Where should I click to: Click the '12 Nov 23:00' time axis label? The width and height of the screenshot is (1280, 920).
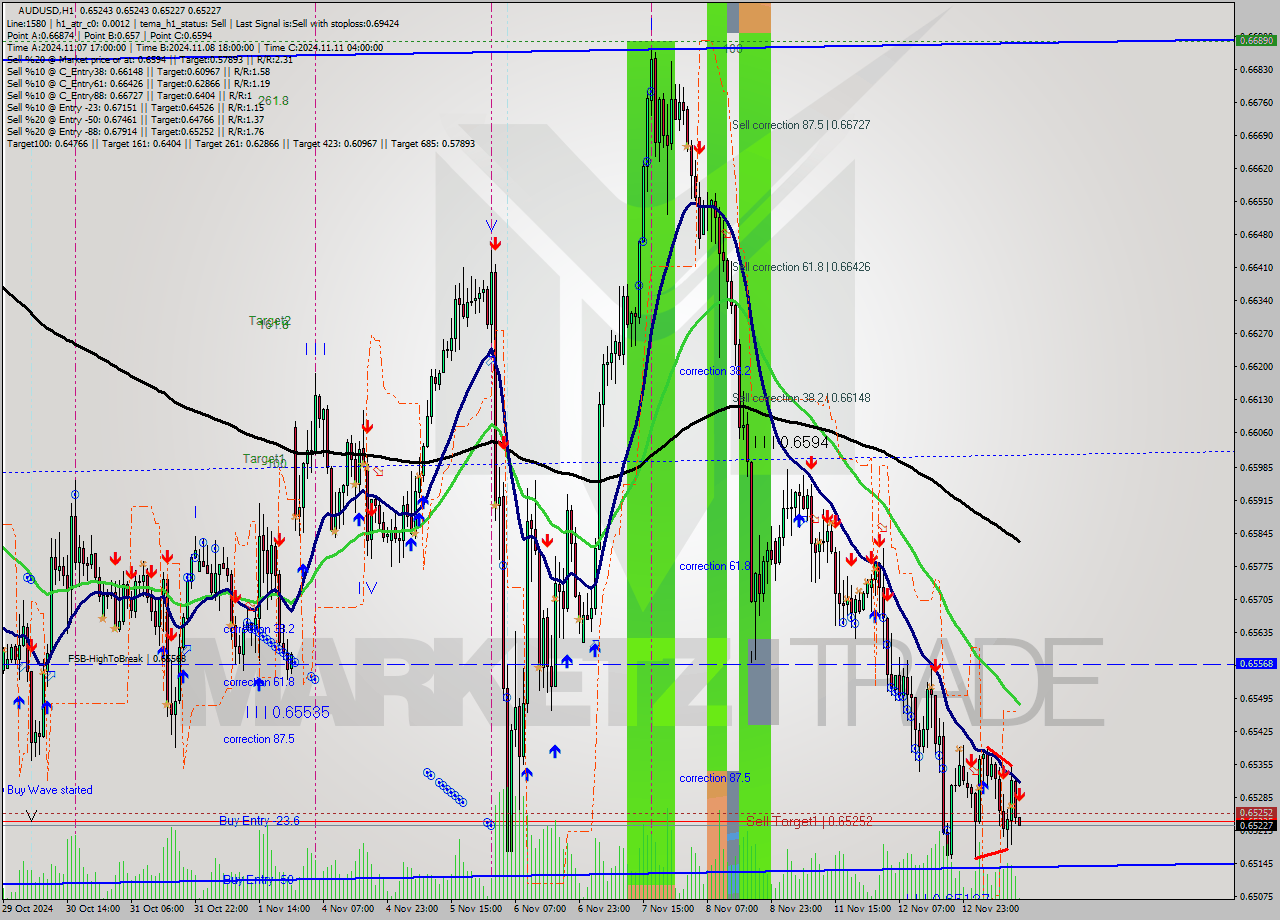991,909
